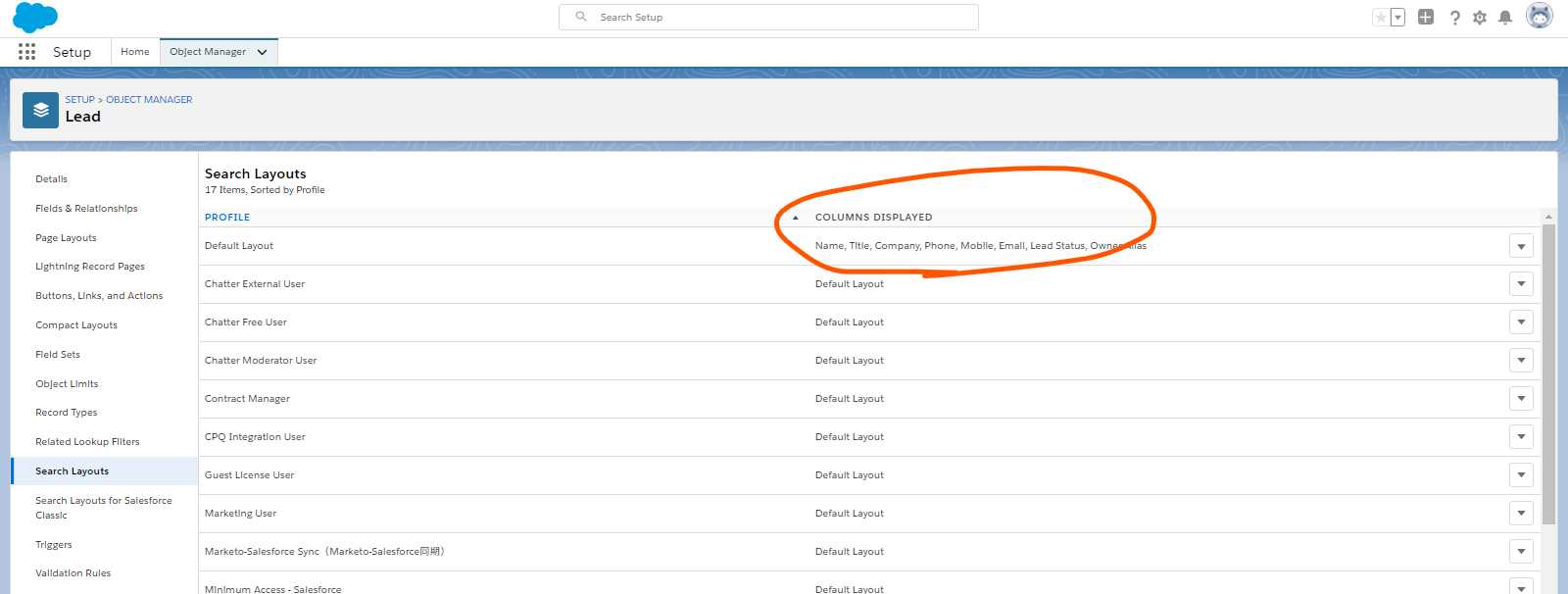Open the Chatter Moderator User row dropdown
The width and height of the screenshot is (1568, 594).
[1521, 361]
